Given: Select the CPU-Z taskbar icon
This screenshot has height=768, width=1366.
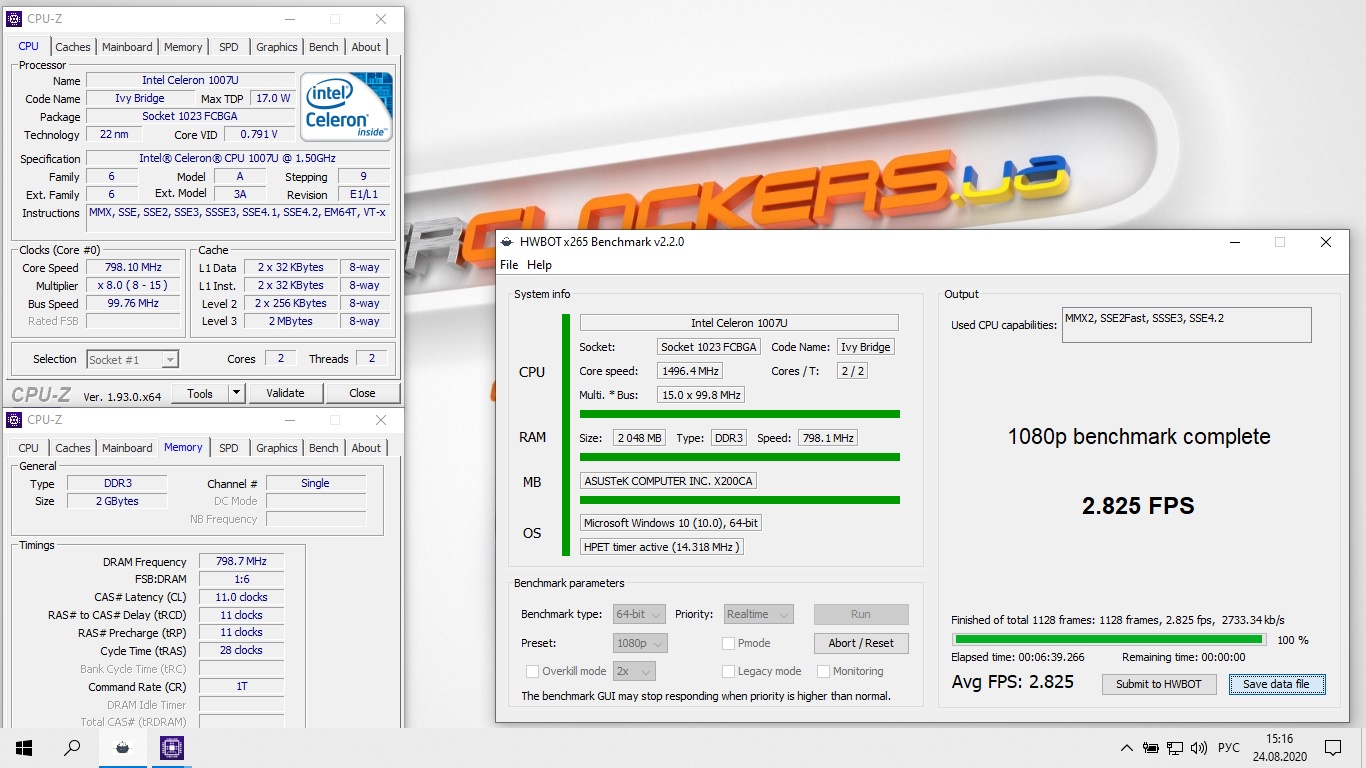Looking at the screenshot, I should (171, 747).
